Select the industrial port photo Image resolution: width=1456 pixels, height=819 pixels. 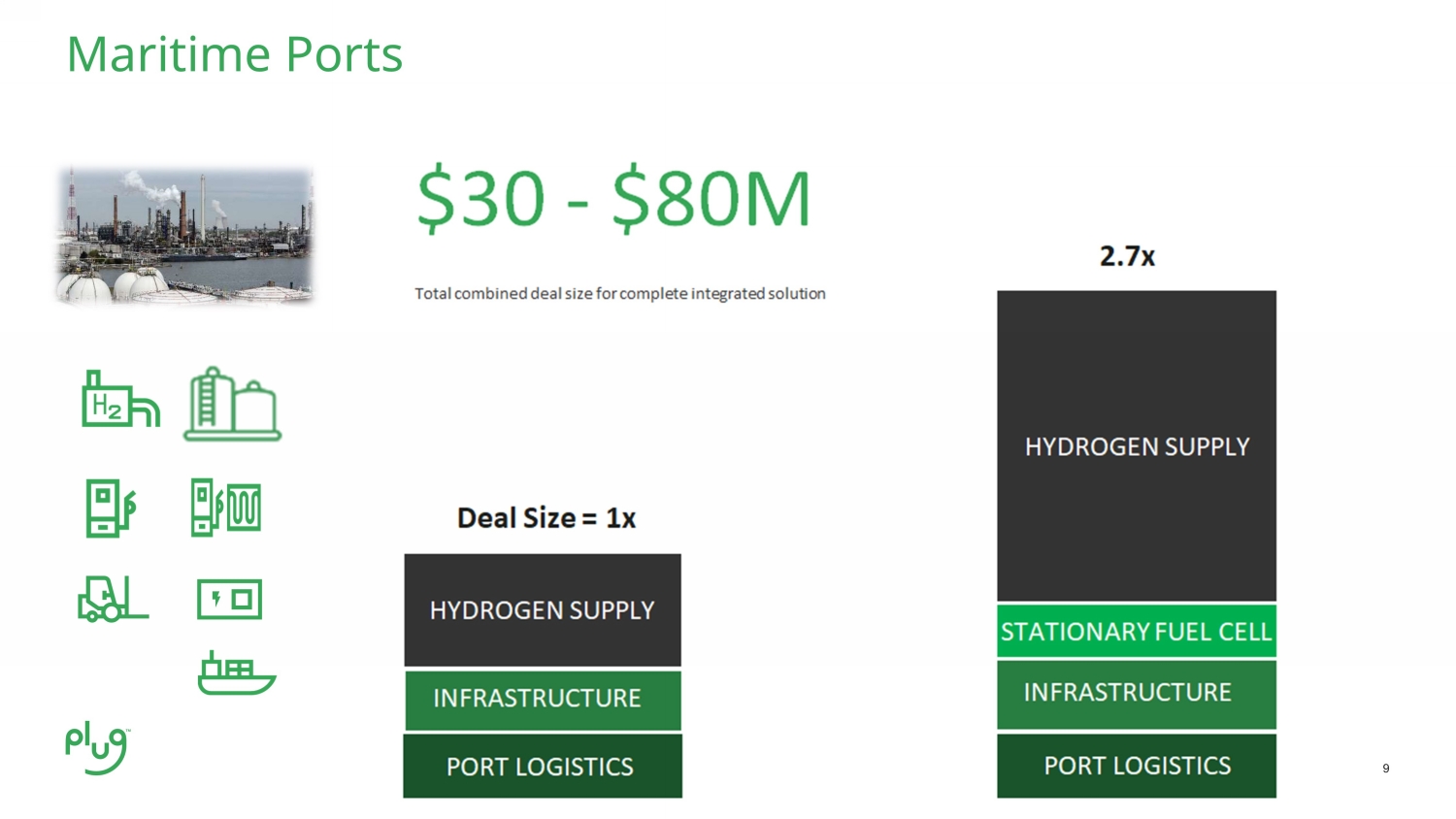click(x=185, y=235)
